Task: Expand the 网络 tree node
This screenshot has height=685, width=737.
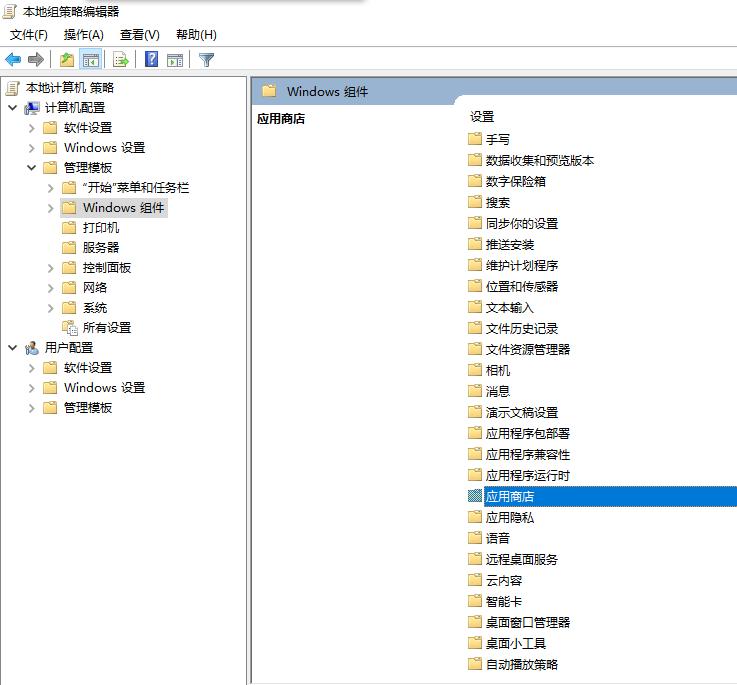Action: point(51,288)
